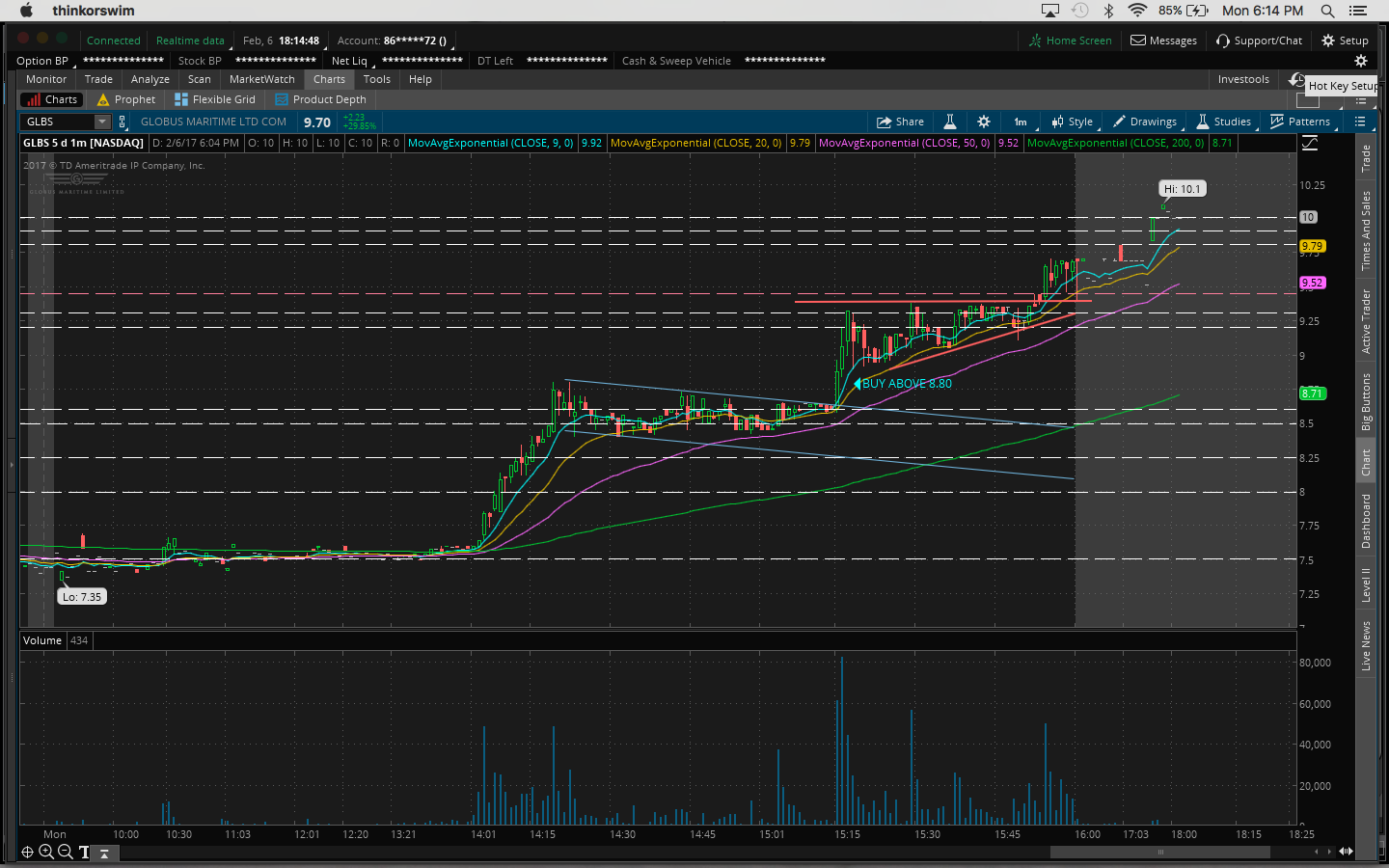Viewport: 1389px width, 868px height.
Task: Click the BUY ABOVE 8.80 chart label
Action: pyautogui.click(x=906, y=384)
